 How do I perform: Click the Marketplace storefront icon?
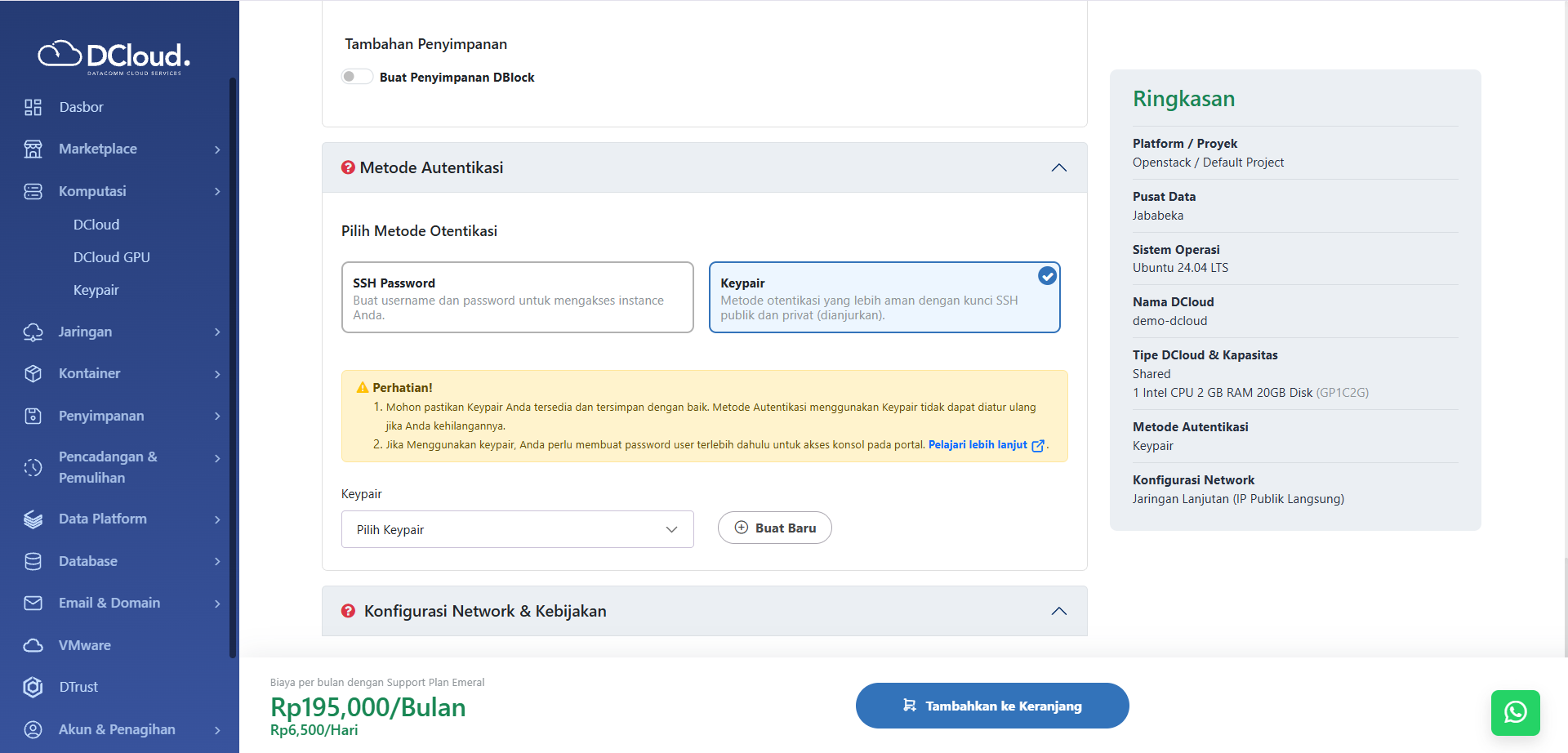point(33,149)
